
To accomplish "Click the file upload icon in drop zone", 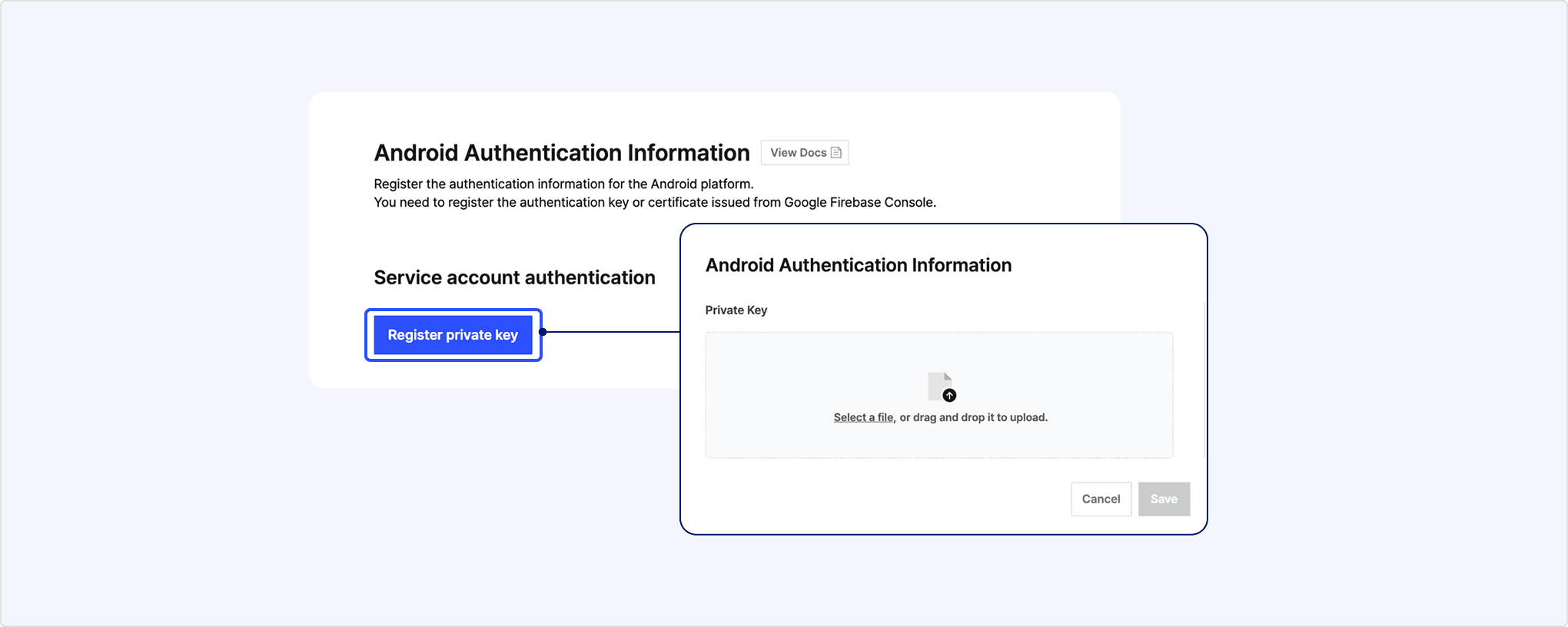I will (939, 384).
